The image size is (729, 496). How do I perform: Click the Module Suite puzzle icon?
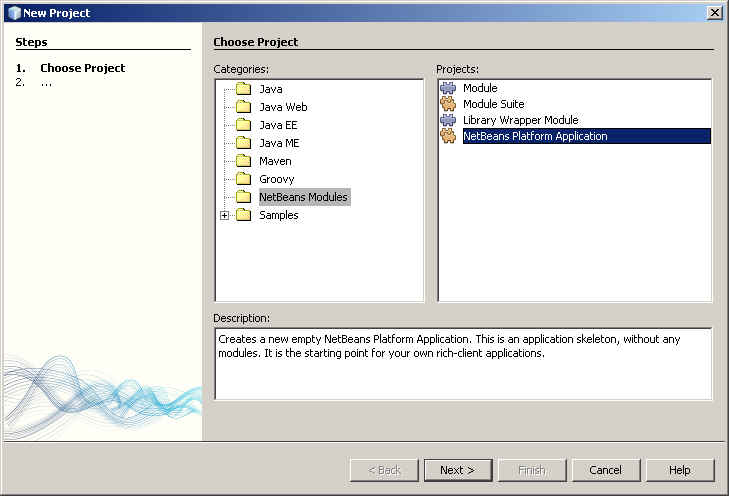coord(448,104)
